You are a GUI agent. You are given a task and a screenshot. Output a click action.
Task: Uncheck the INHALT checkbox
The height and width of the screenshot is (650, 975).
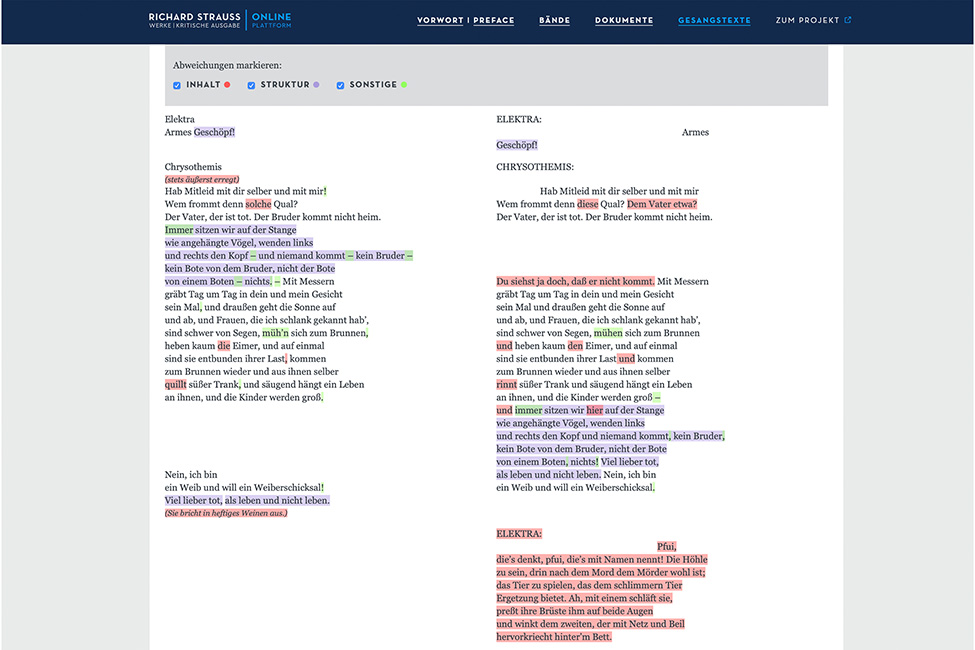pyautogui.click(x=177, y=84)
